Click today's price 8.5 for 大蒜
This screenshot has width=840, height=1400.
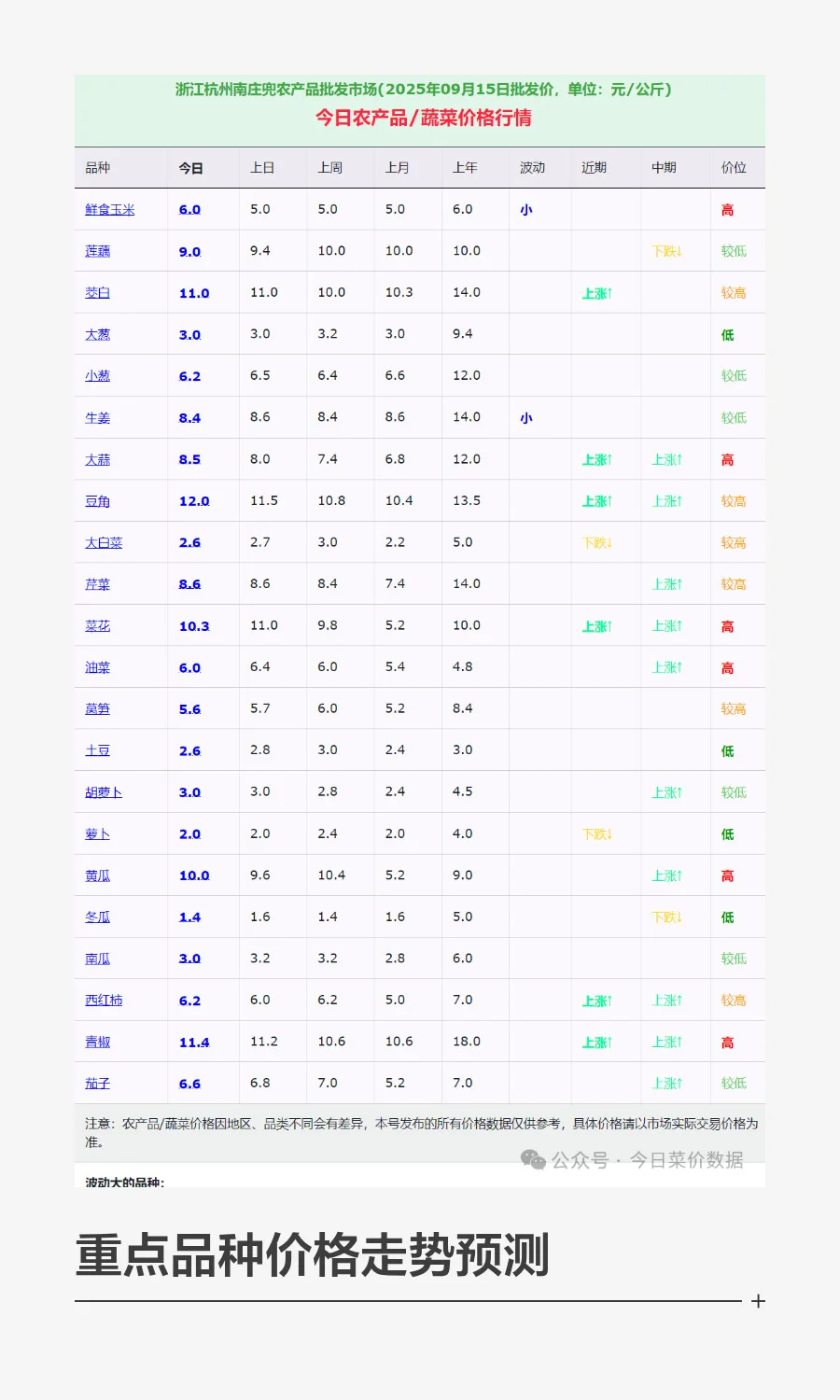click(189, 459)
